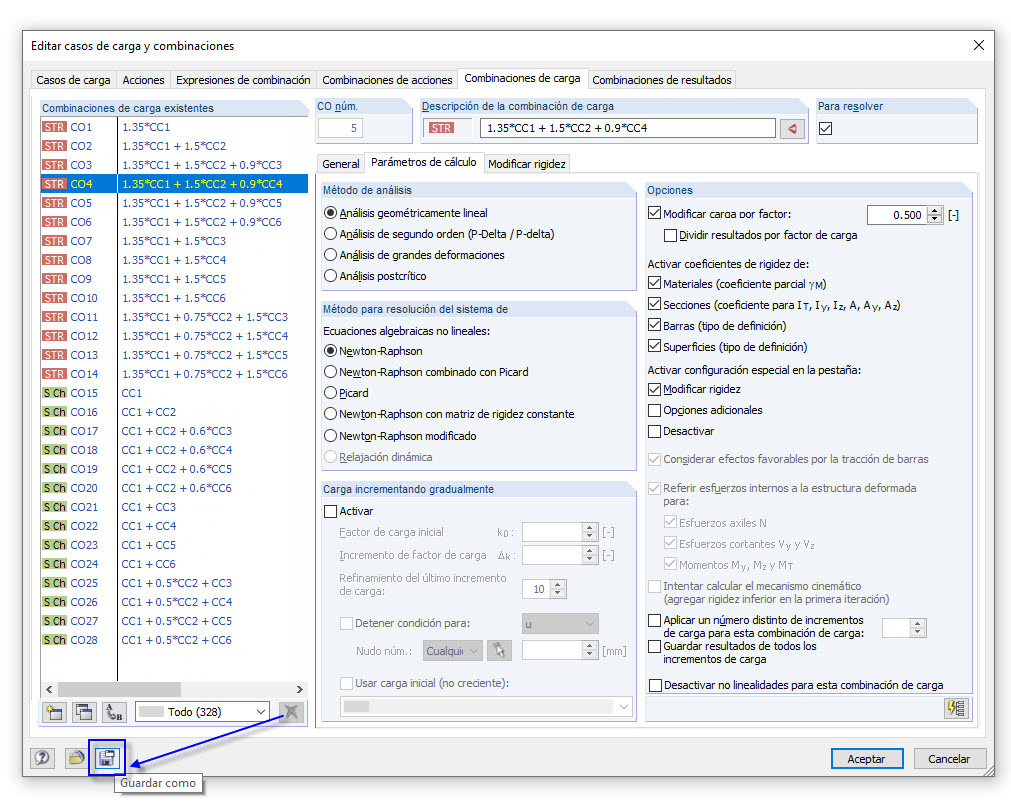
Task: Rename the load combination with A-B tool
Action: 114,712
